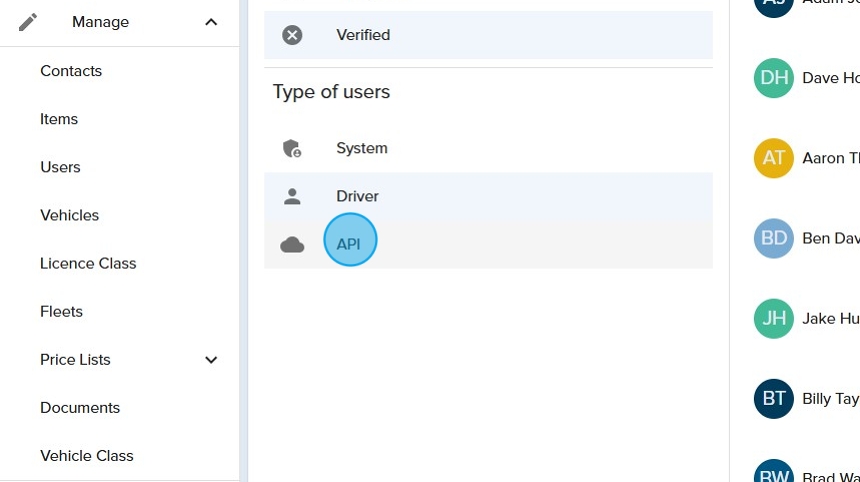This screenshot has width=860, height=482.
Task: Open the Fleets link
Action: point(61,311)
